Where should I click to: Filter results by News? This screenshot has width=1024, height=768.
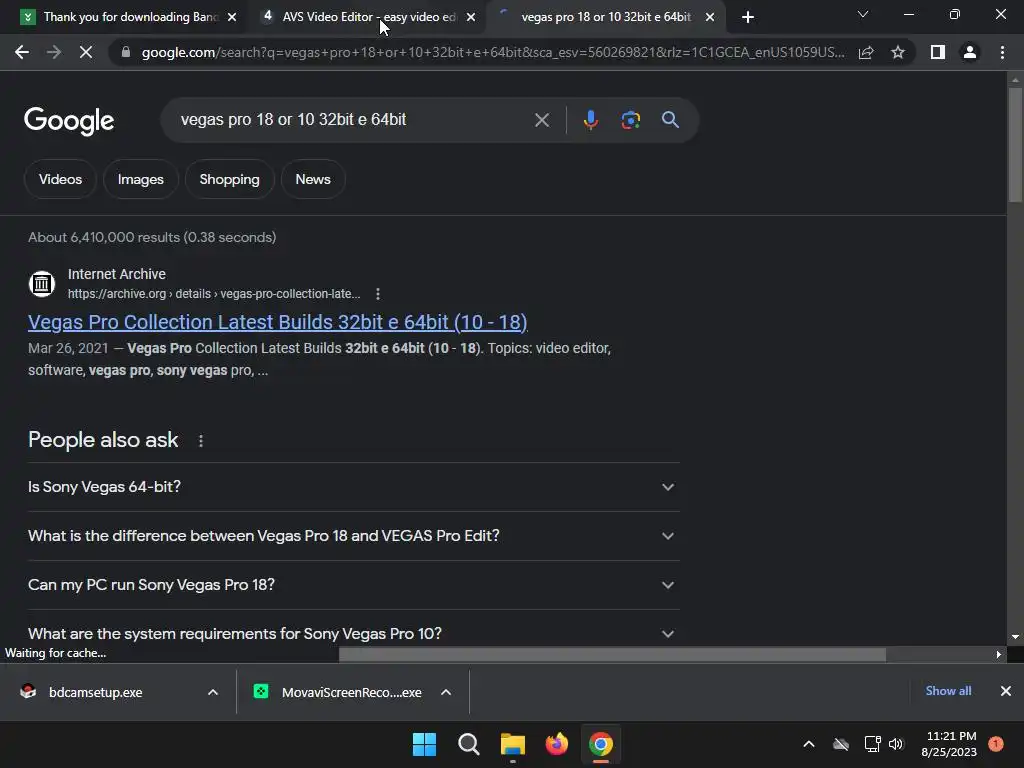pyautogui.click(x=313, y=179)
